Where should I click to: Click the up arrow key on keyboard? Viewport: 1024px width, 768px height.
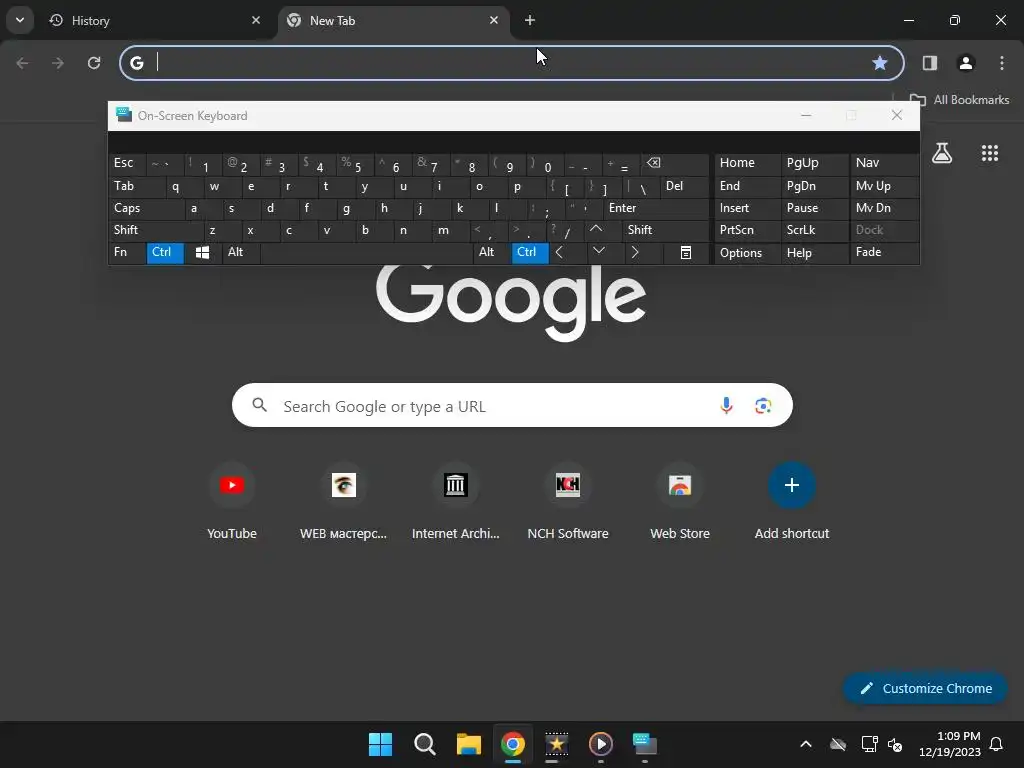596,230
